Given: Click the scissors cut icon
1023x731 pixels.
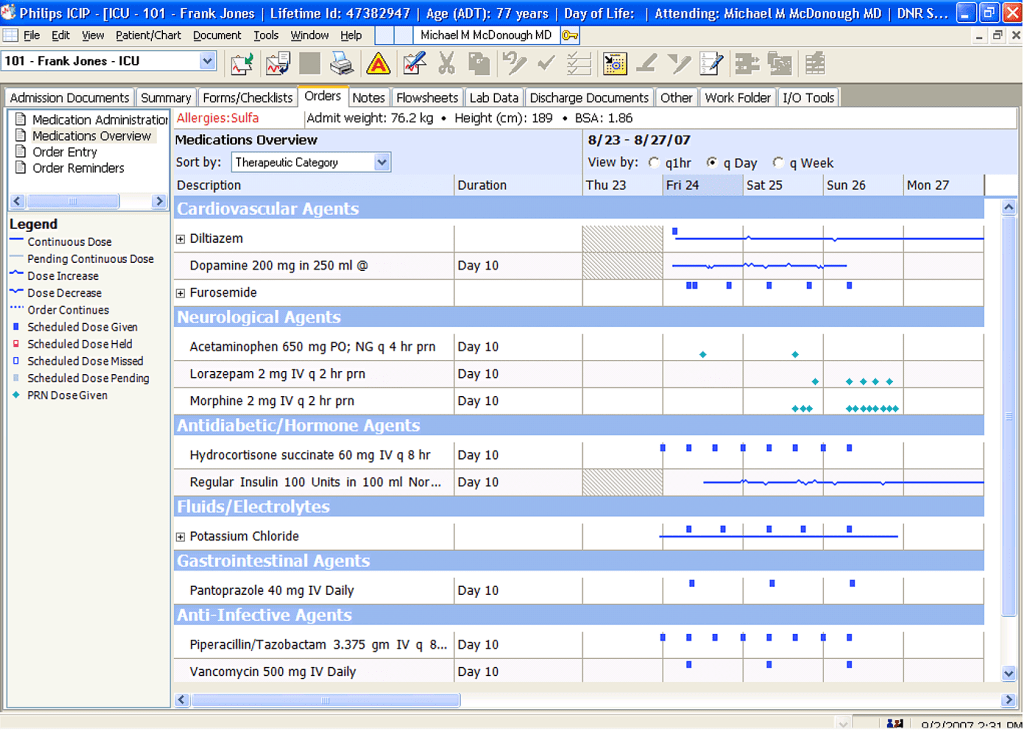Looking at the screenshot, I should tap(446, 64).
